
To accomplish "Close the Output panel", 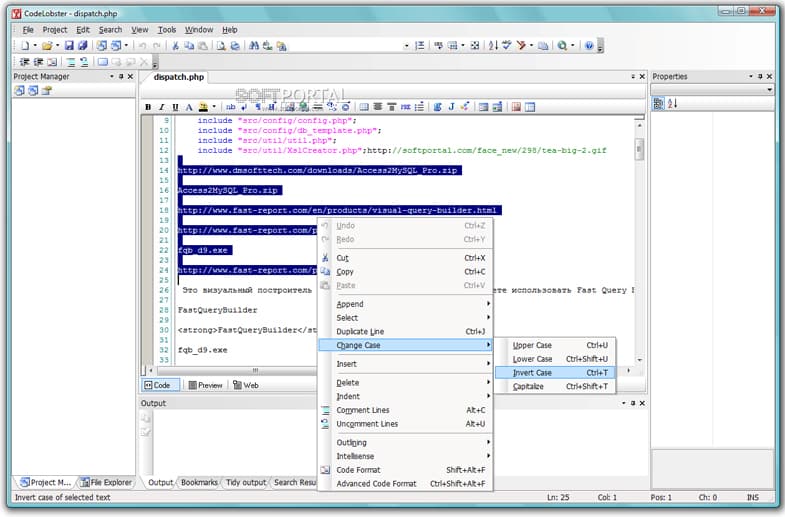I will click(642, 403).
